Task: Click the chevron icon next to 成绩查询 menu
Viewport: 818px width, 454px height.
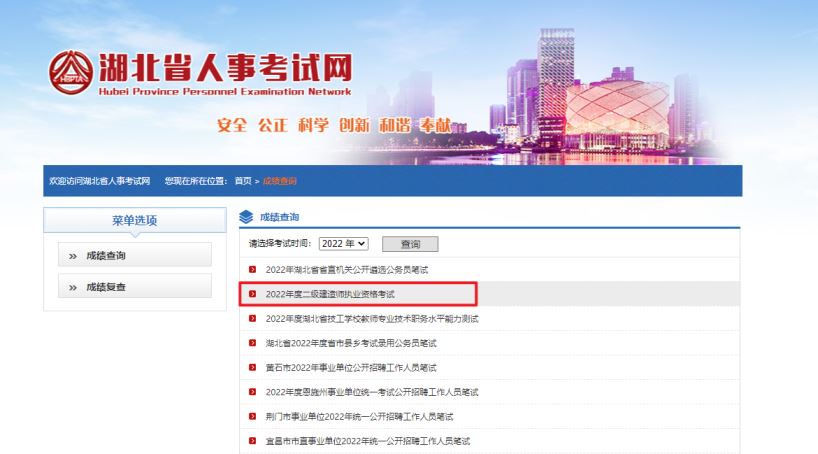Action: (73, 256)
